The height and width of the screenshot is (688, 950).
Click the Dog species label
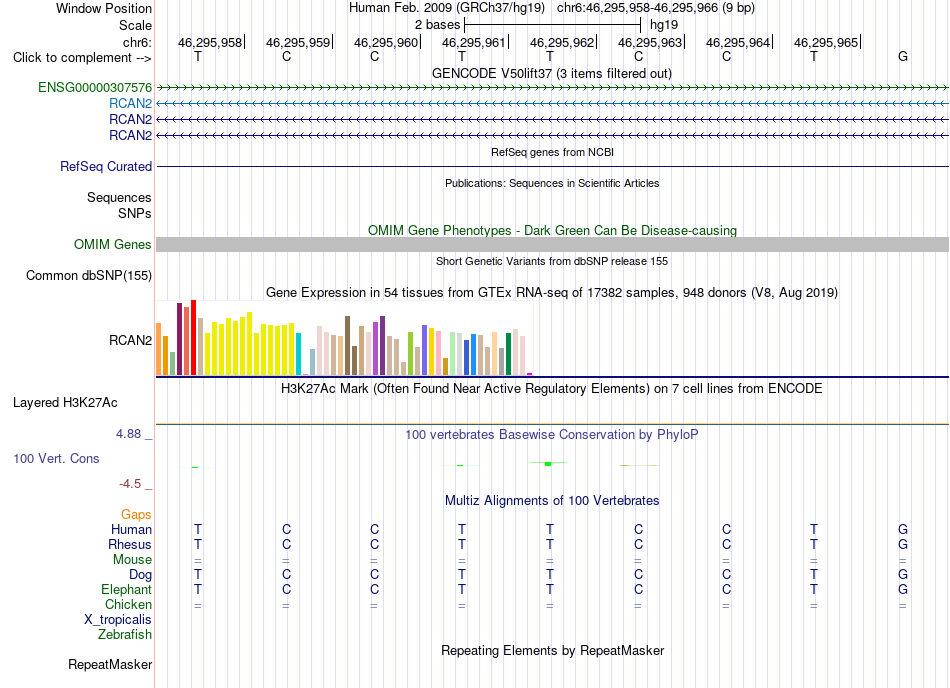(x=140, y=574)
